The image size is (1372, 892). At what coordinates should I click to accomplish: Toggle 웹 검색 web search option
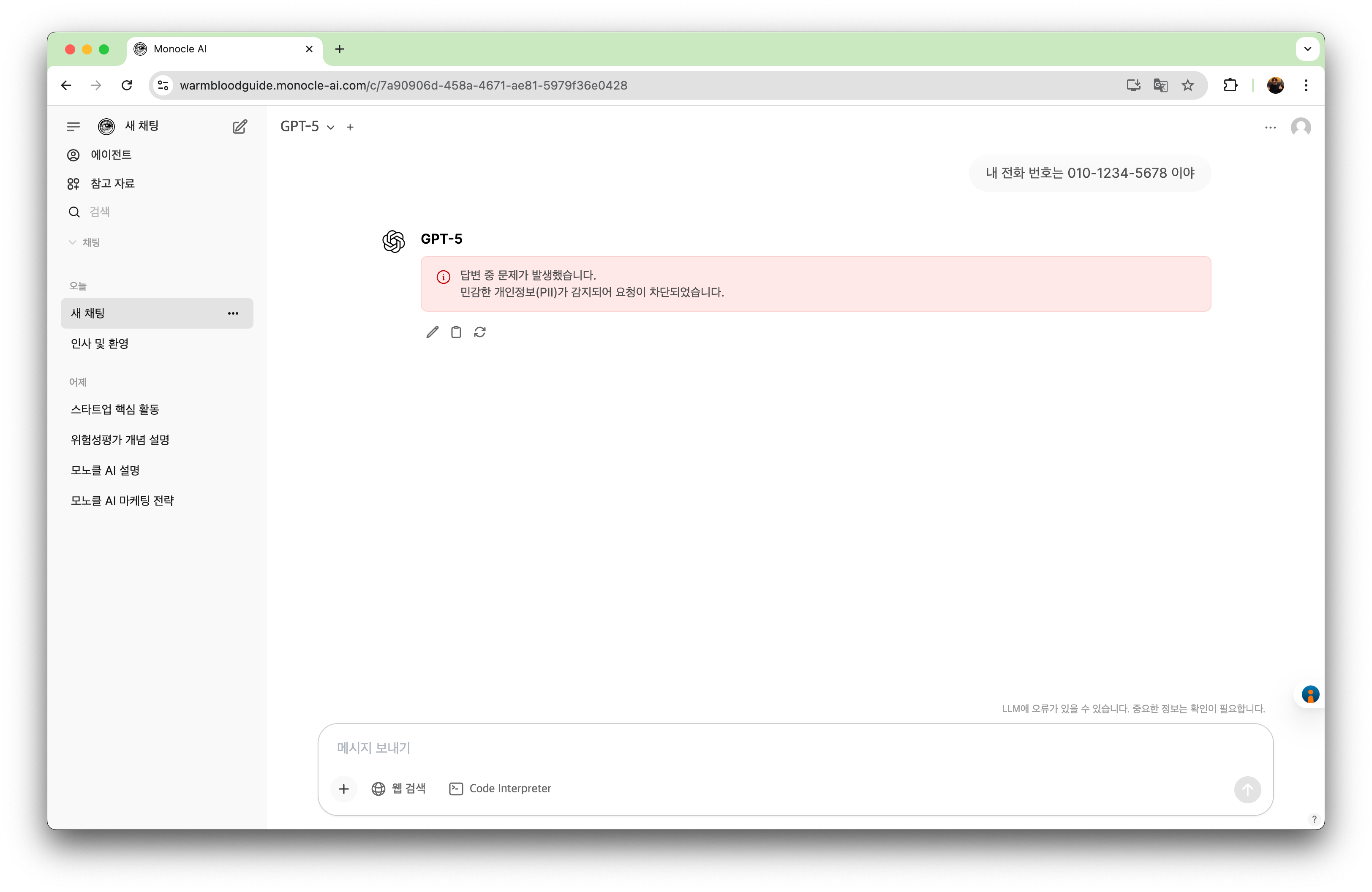coord(399,789)
